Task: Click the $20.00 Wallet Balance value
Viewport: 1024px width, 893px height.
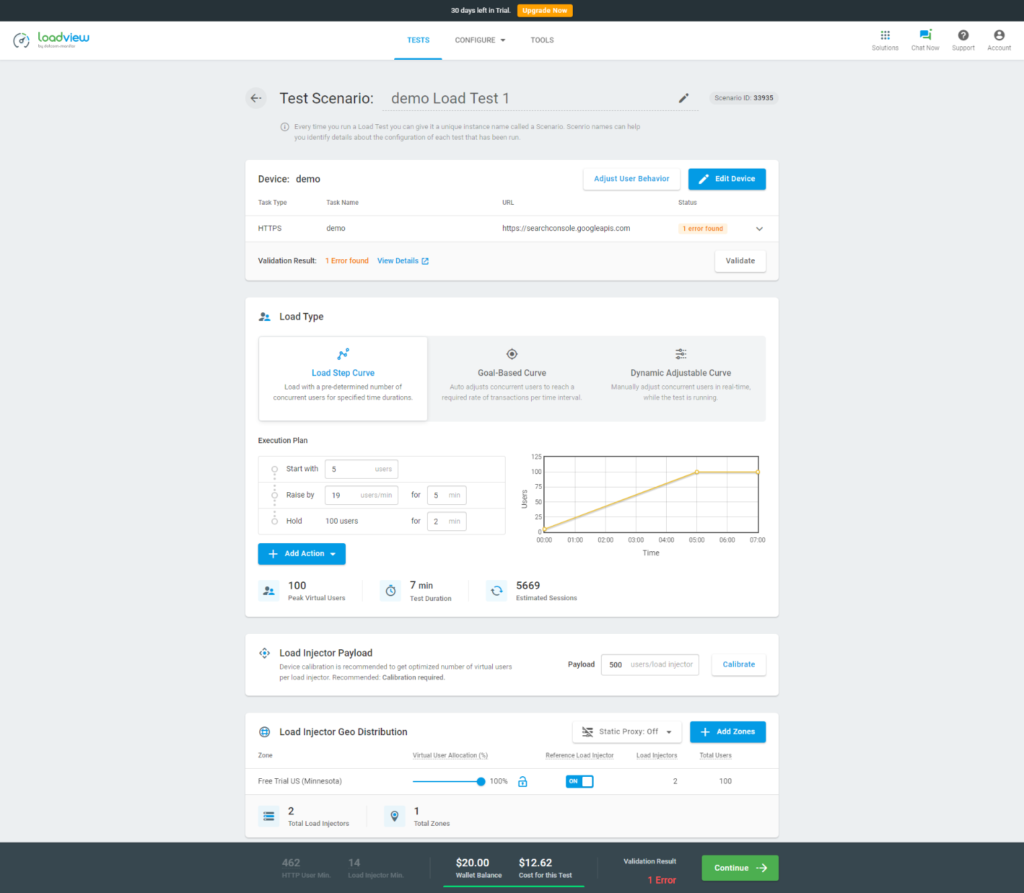Action: coord(473,863)
